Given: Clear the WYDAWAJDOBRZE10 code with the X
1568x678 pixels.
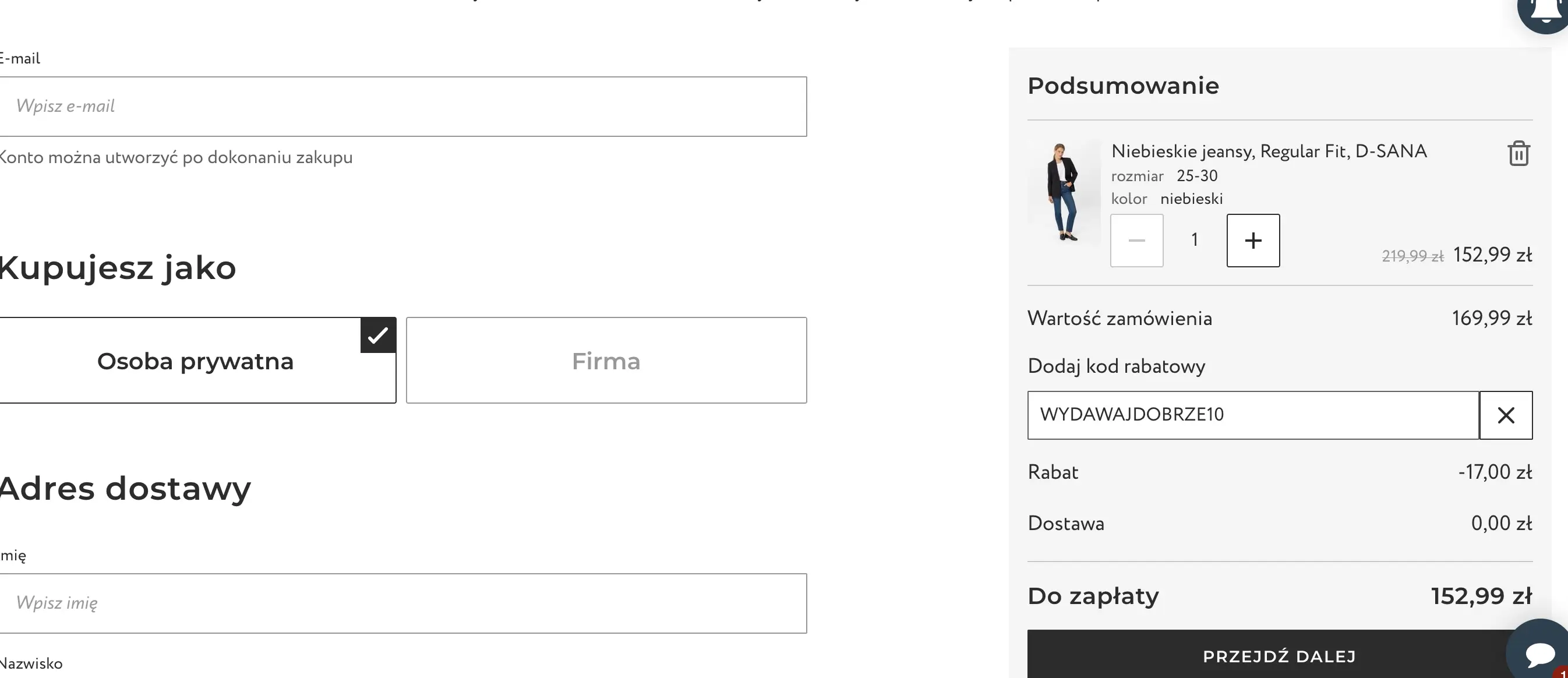Looking at the screenshot, I should (x=1505, y=415).
